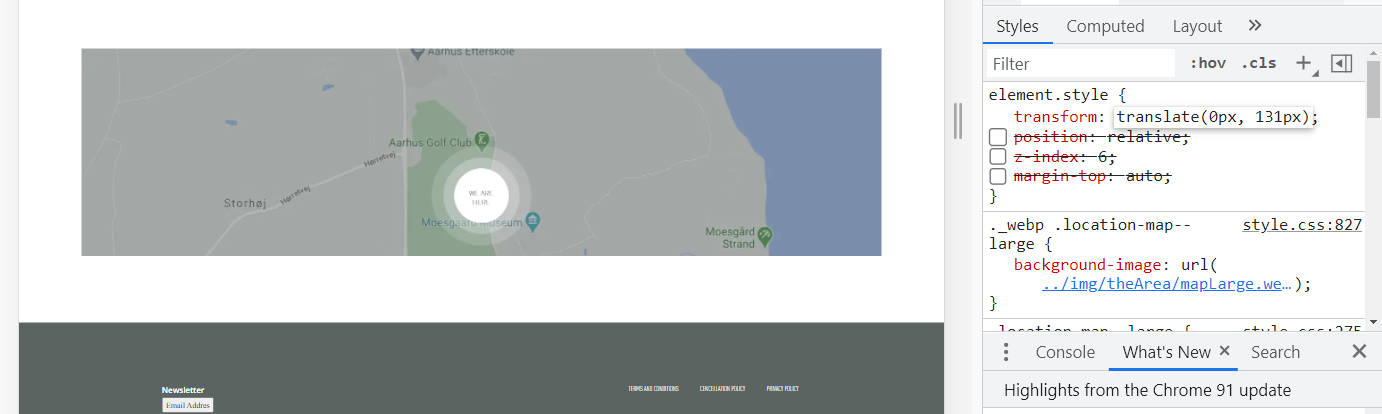Open the Layout tab
1382x414 pixels.
pyautogui.click(x=1197, y=26)
